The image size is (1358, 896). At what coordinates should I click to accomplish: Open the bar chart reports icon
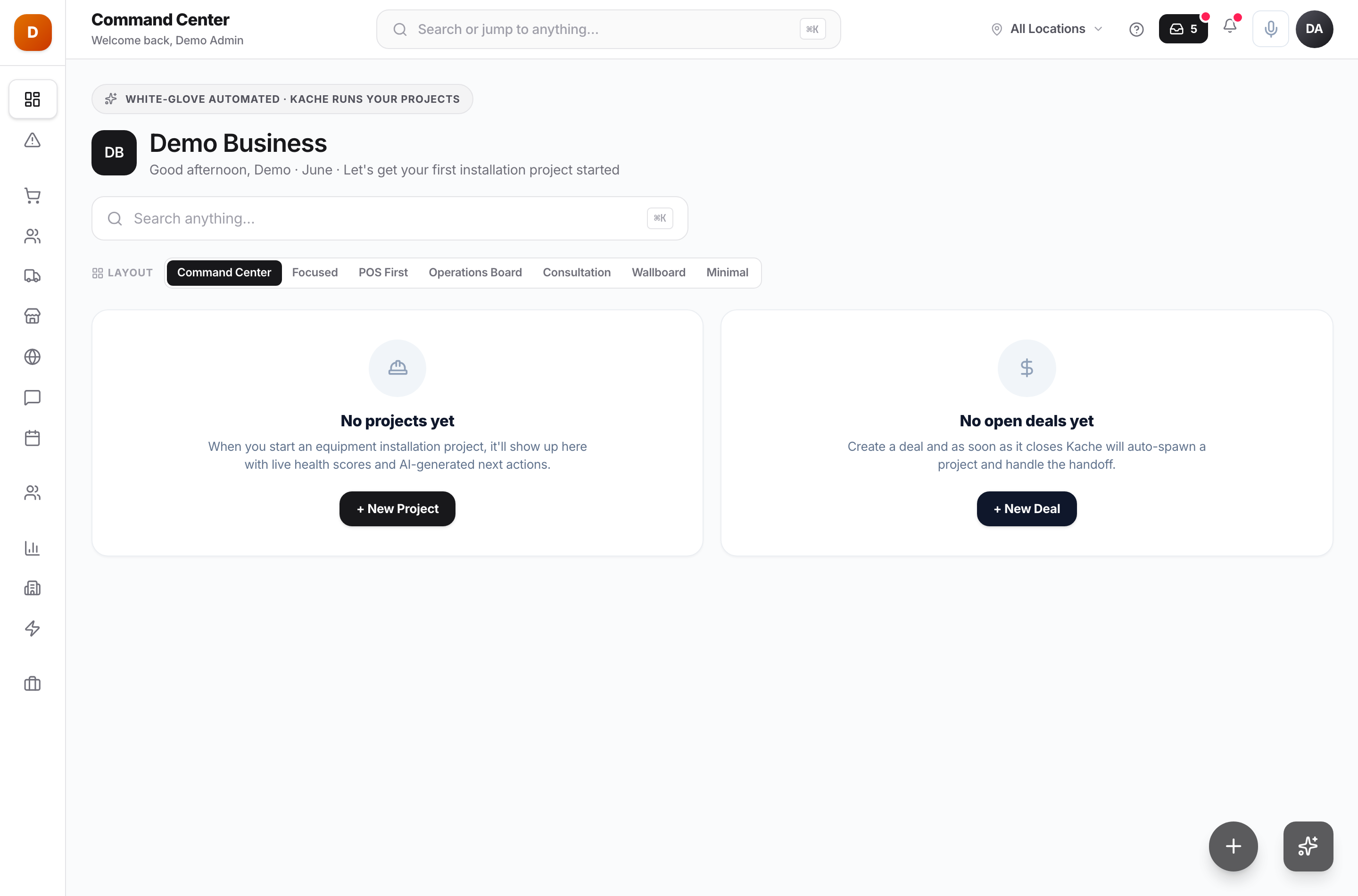point(33,548)
